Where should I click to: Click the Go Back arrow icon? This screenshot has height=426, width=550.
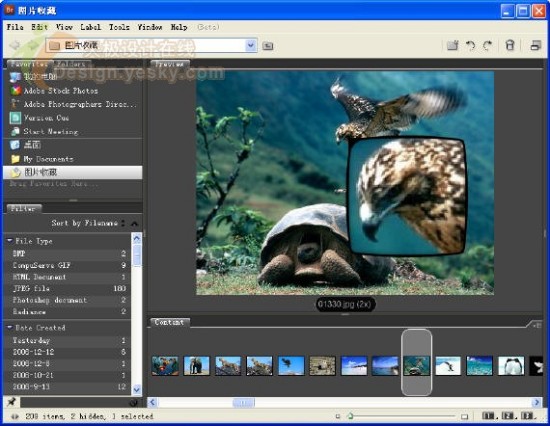(14, 45)
